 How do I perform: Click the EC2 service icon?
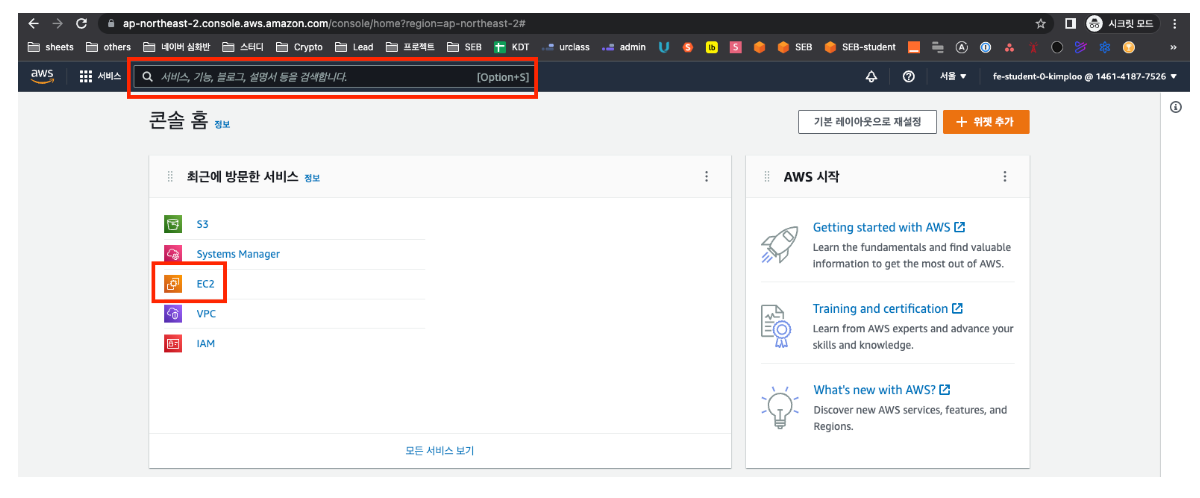click(173, 284)
